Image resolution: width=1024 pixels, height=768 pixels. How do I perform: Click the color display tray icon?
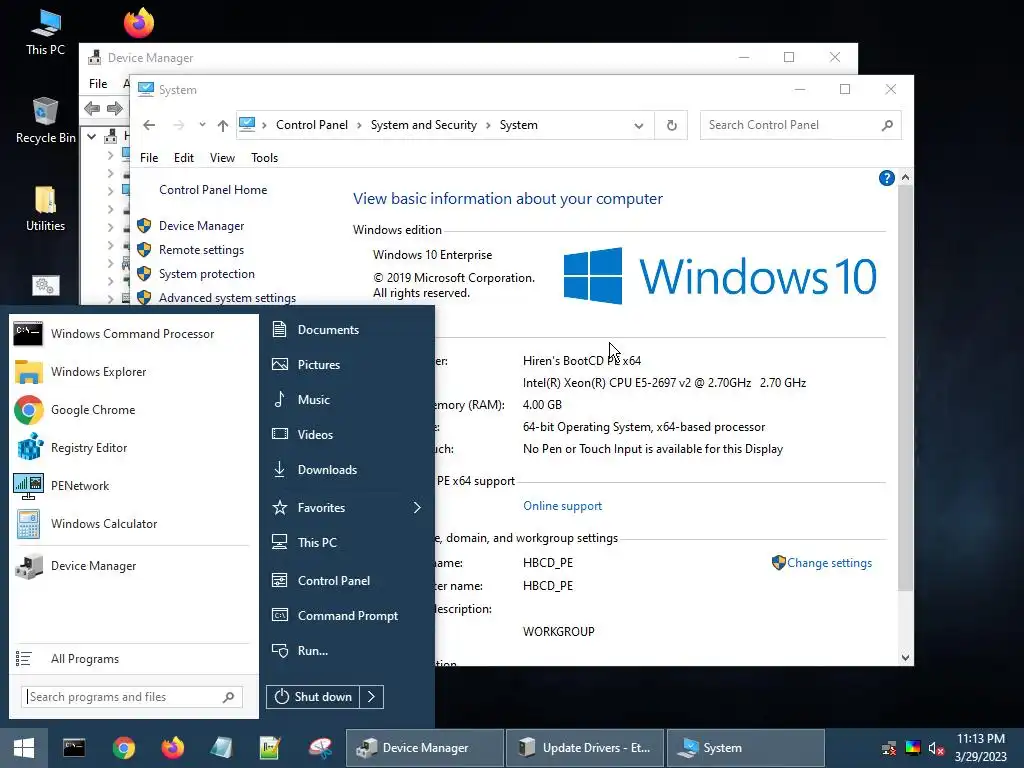coord(912,748)
